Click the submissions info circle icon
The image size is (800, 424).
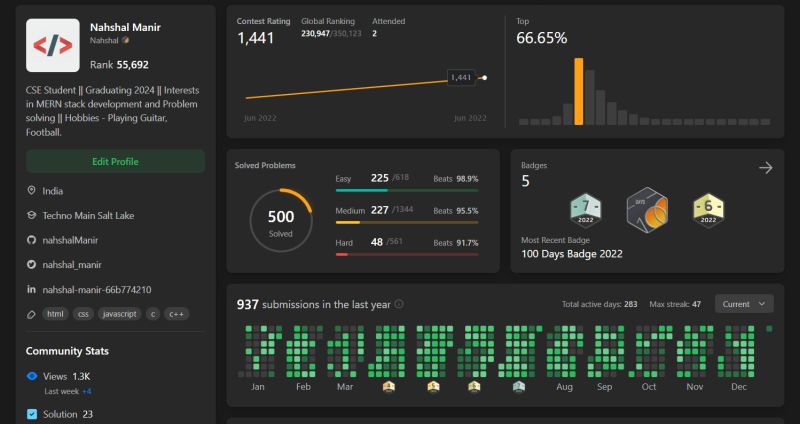[399, 304]
